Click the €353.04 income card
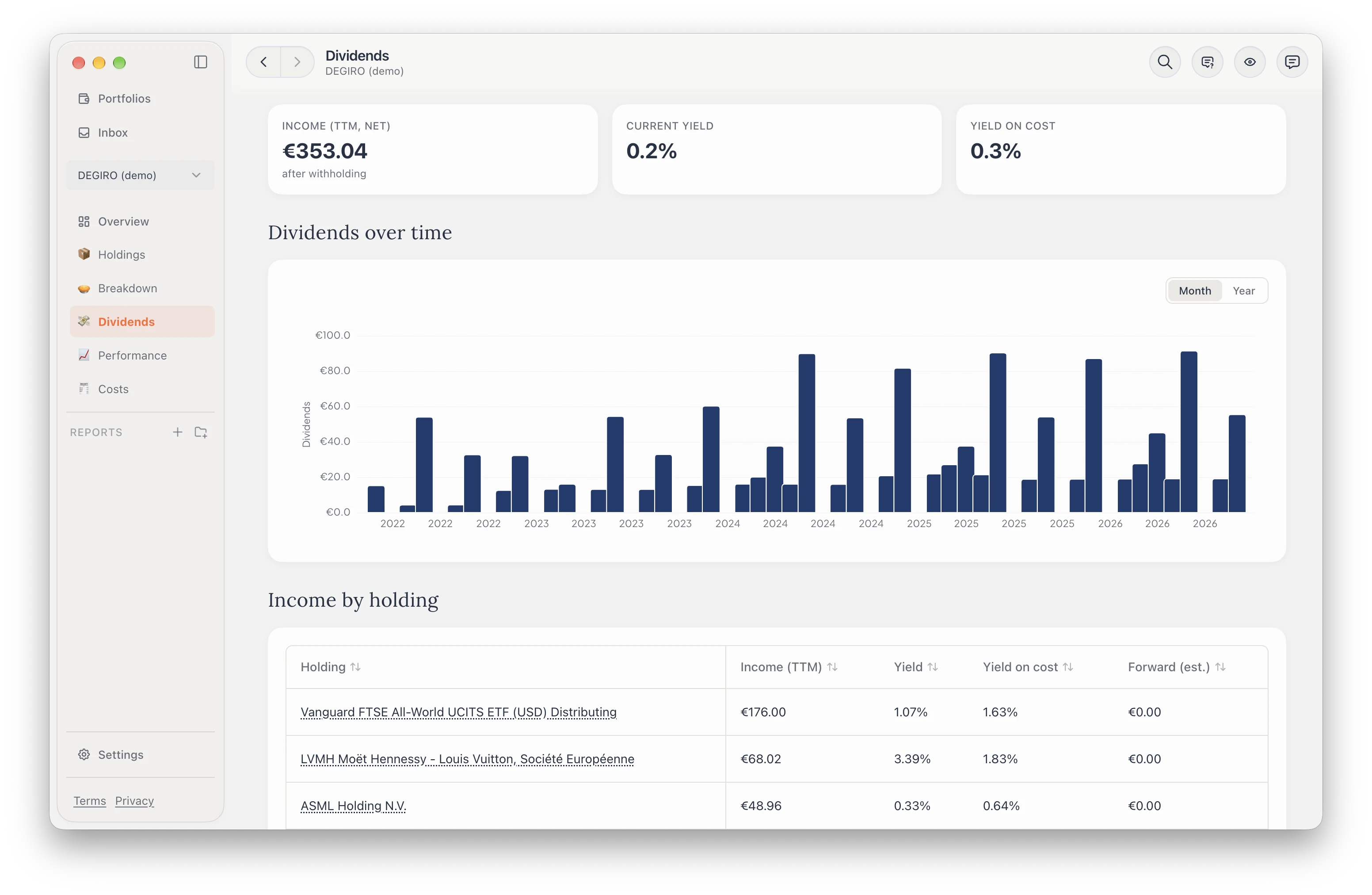The height and width of the screenshot is (895, 1372). [432, 149]
